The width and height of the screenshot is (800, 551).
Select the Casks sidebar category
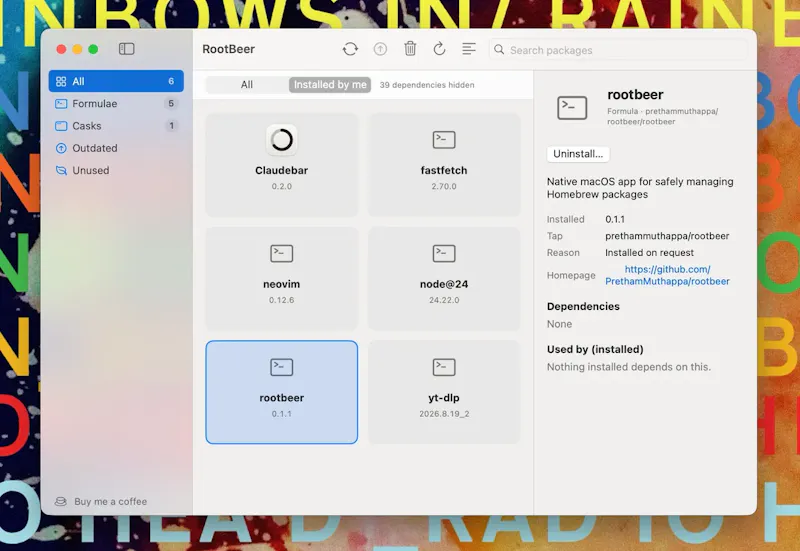(x=116, y=126)
